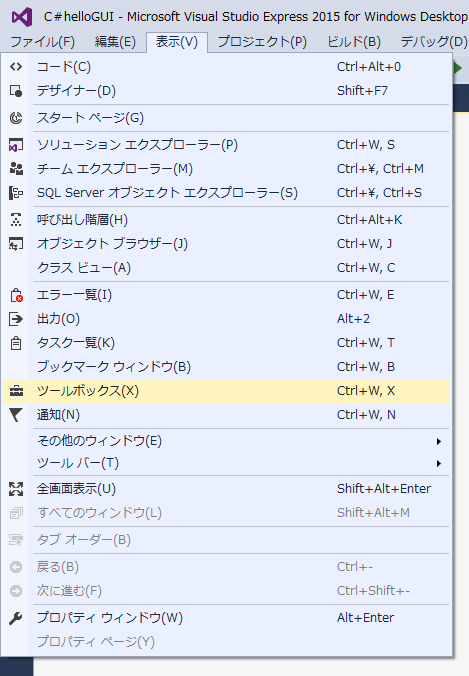Select チーム エクスプローラー(M) entry label
Viewport: 469px width, 676px height.
pos(115,169)
